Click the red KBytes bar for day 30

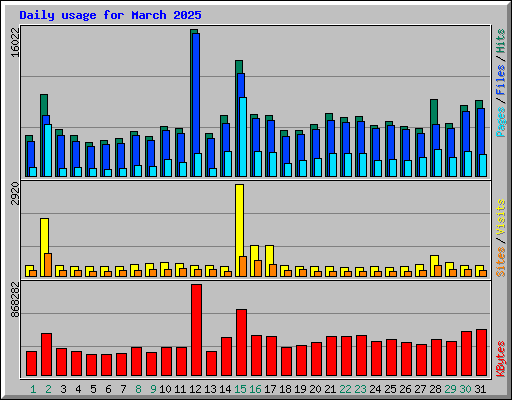pyautogui.click(x=466, y=354)
